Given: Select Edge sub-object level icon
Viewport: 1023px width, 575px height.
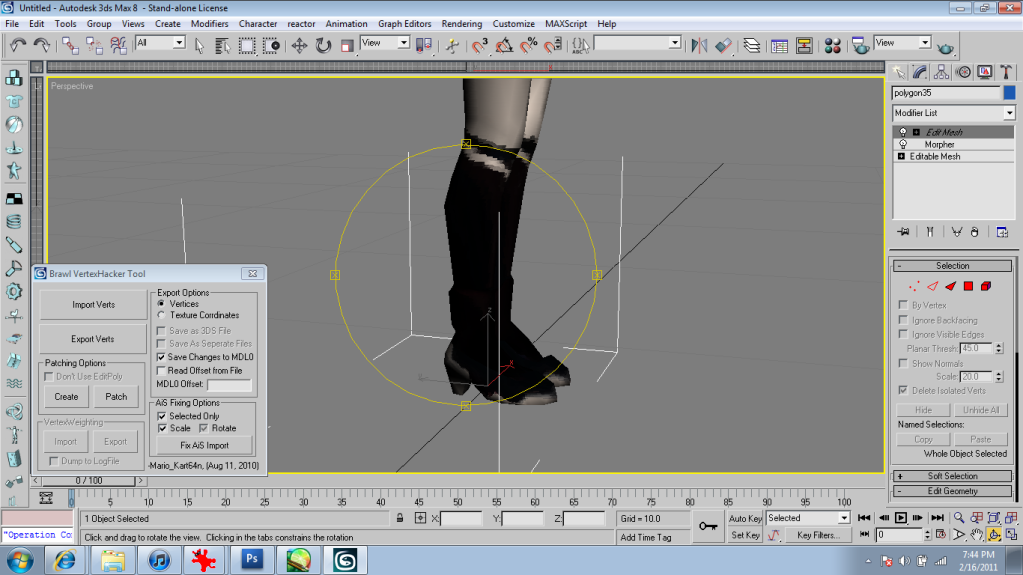Looking at the screenshot, I should pos(932,286).
